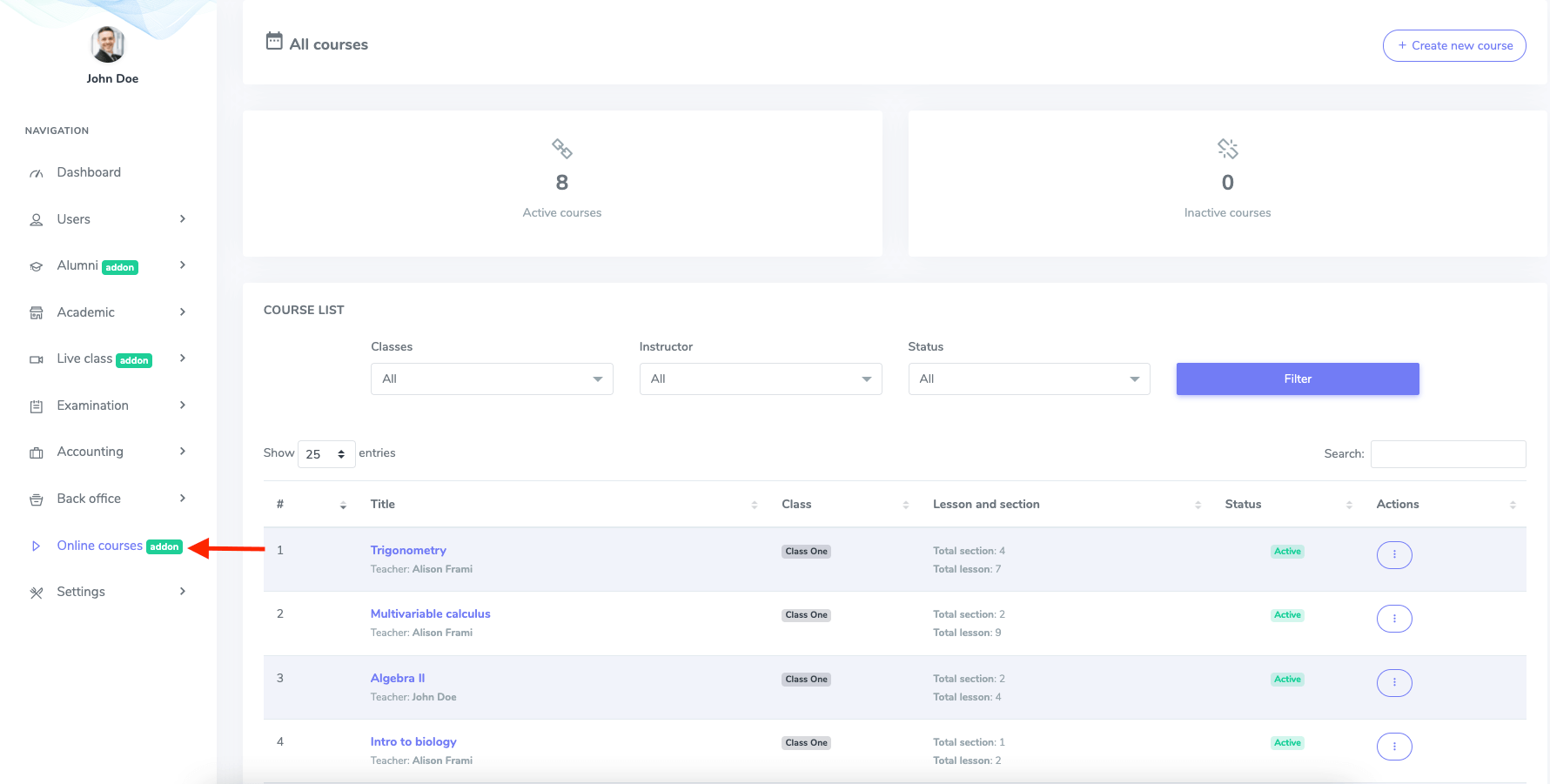Click the calendar icon beside All courses
Screen dimensions: 1550x784
click(x=273, y=42)
